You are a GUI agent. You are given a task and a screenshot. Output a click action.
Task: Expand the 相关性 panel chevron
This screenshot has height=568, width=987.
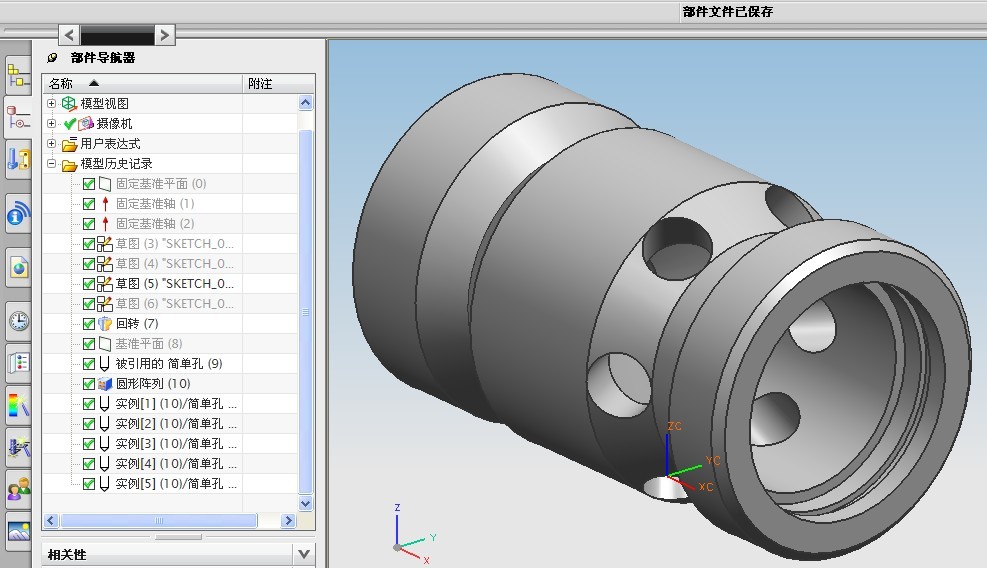(x=304, y=554)
